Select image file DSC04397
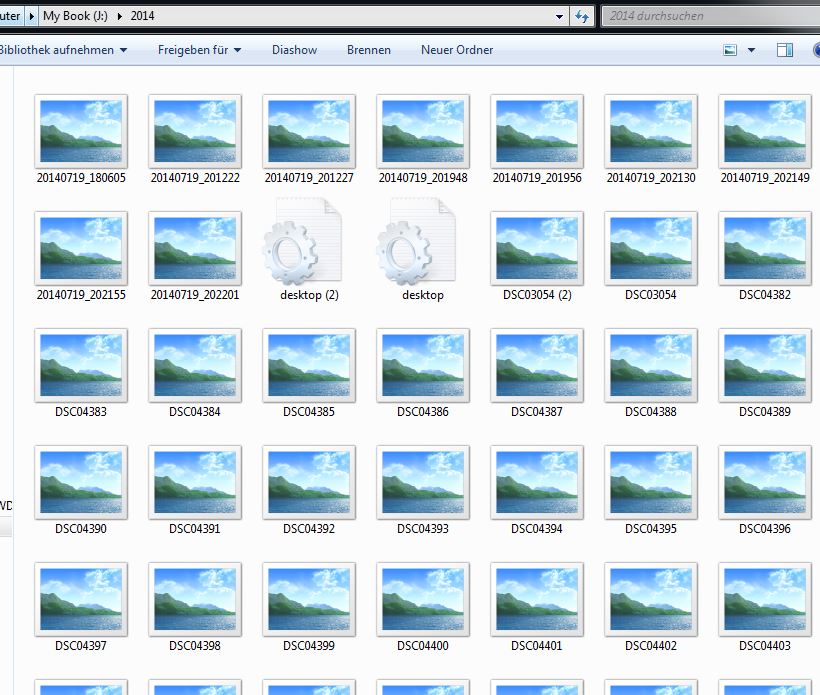Viewport: 820px width, 695px height. coord(81,608)
